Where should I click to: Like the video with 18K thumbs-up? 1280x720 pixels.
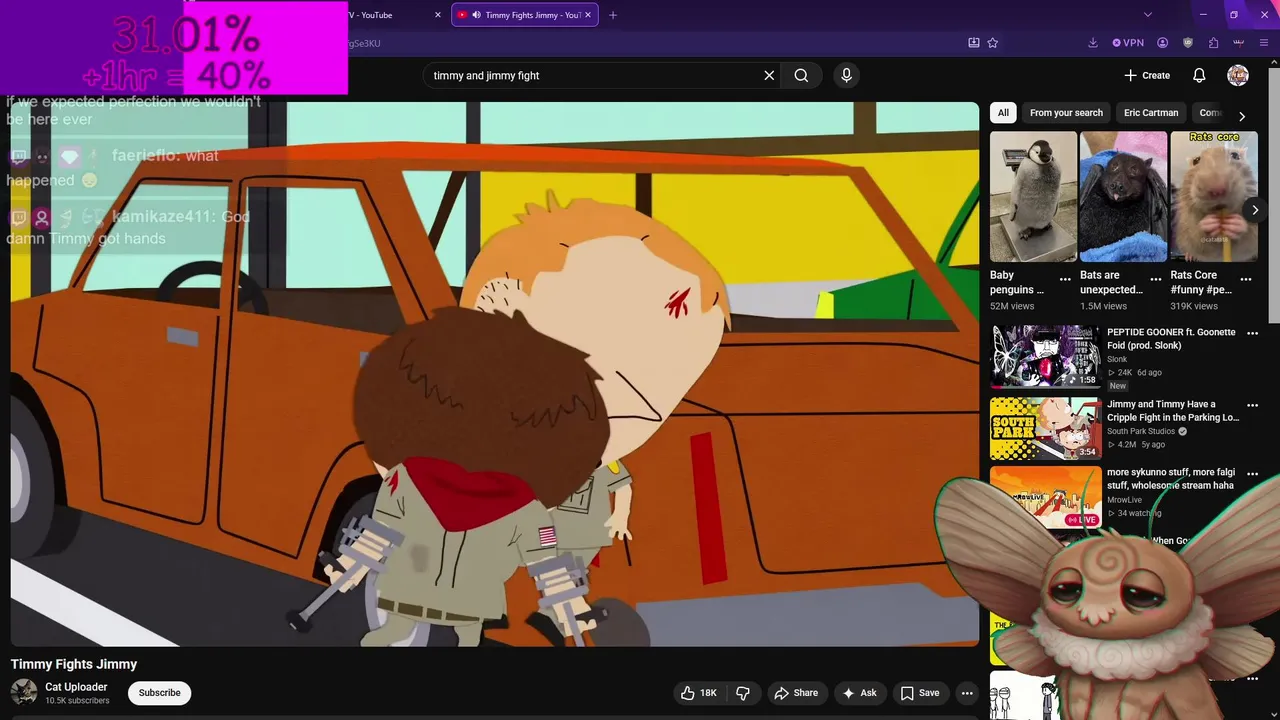(x=698, y=693)
